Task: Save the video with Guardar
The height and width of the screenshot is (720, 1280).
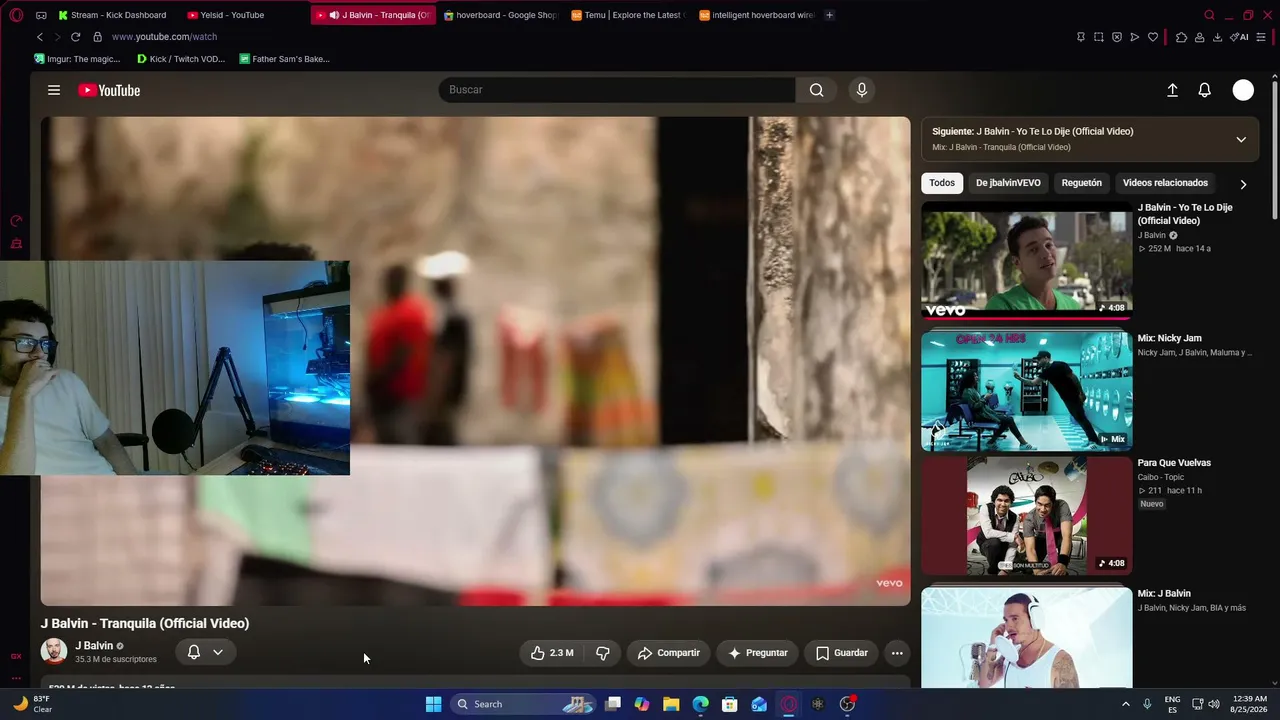Action: (x=841, y=653)
